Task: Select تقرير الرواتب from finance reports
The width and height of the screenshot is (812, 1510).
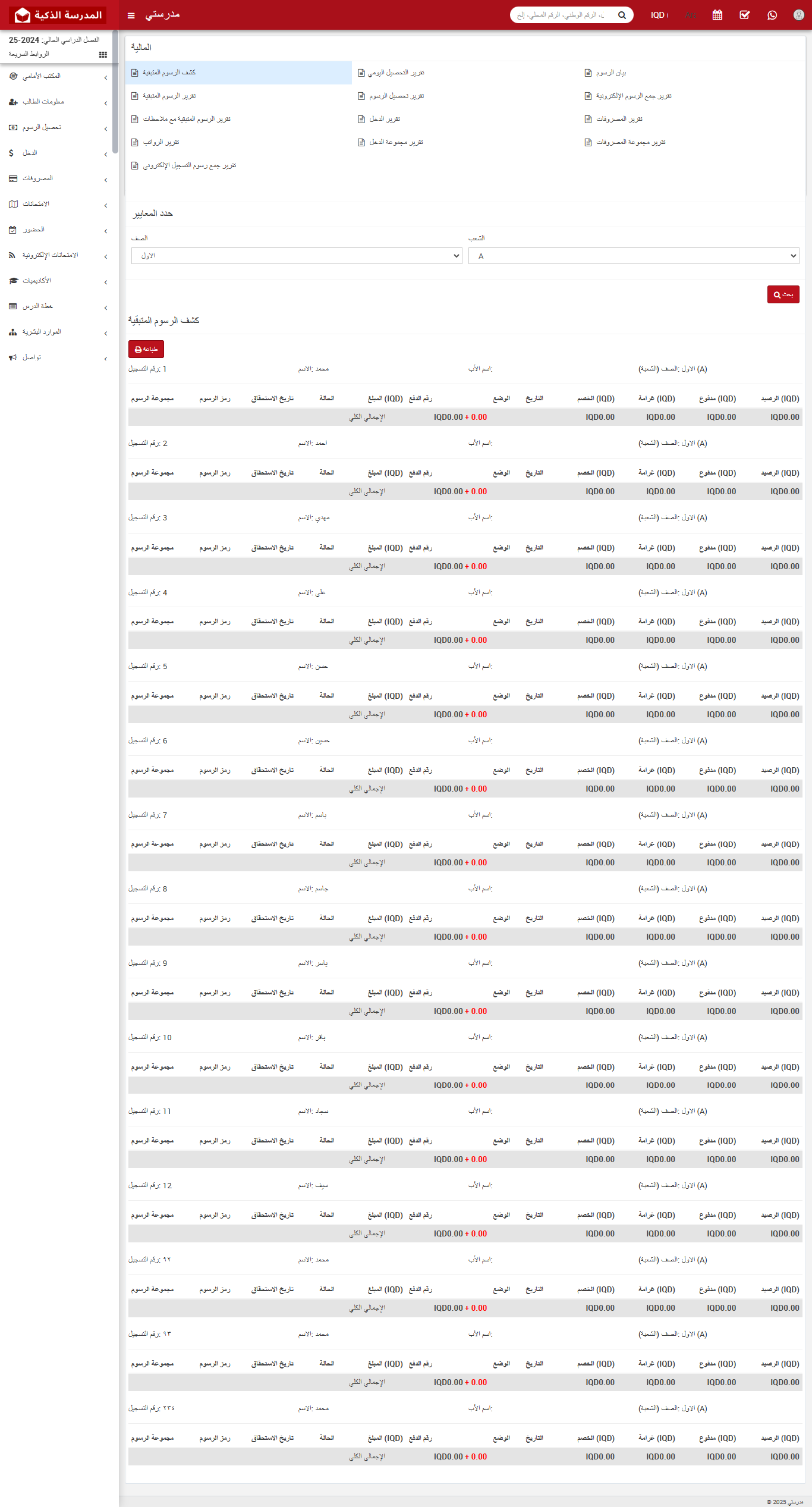Action: click(x=160, y=143)
